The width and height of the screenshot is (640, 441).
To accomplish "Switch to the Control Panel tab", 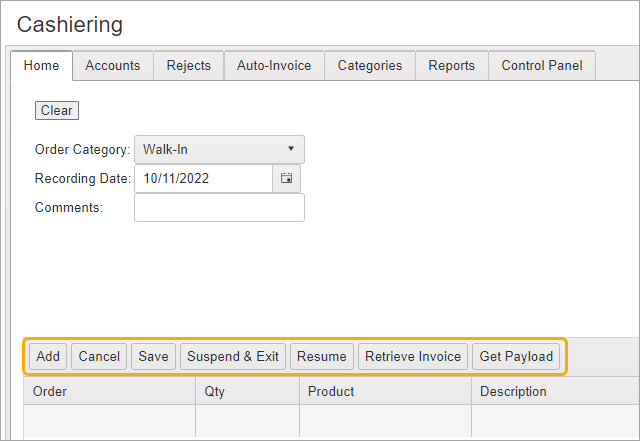I will (x=542, y=65).
